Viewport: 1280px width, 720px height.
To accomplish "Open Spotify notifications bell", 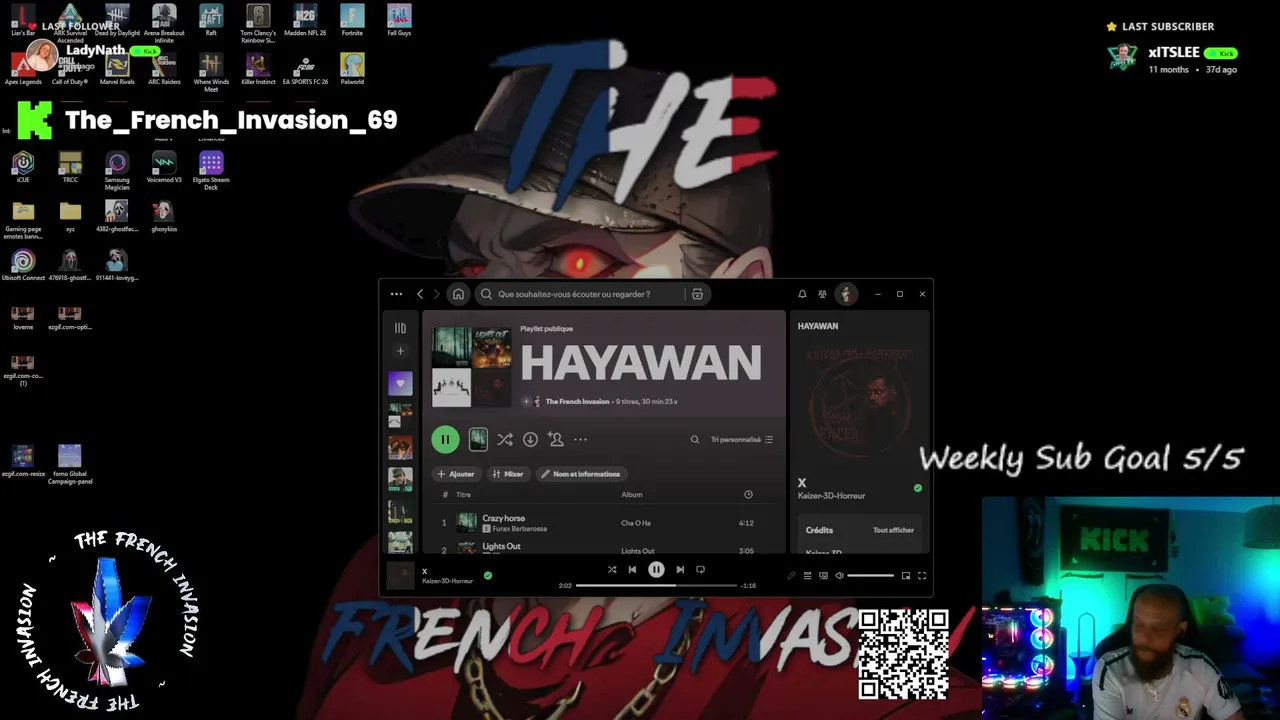I will tap(802, 294).
